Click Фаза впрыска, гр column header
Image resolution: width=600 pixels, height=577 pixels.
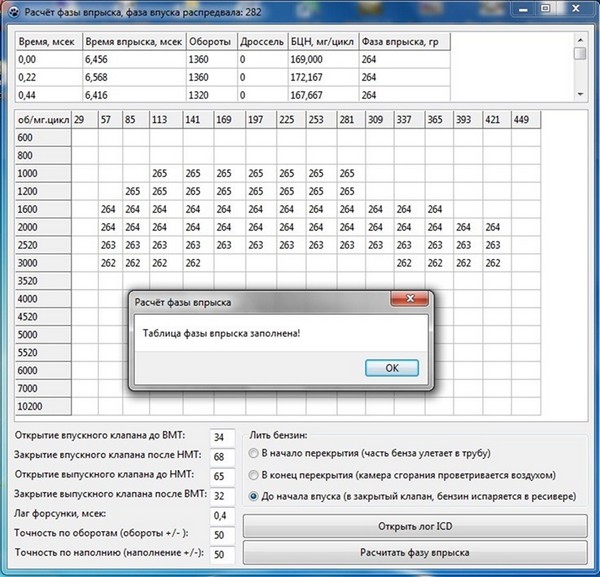pos(404,42)
